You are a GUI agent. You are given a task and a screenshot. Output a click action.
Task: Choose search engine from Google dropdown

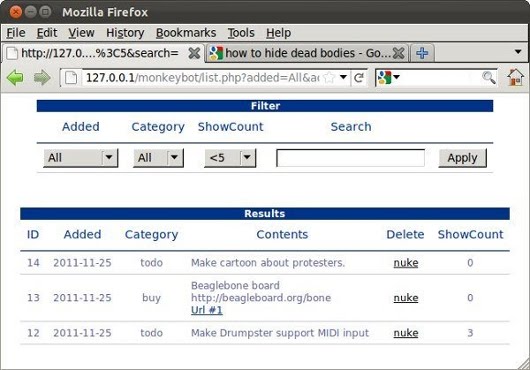click(x=389, y=78)
